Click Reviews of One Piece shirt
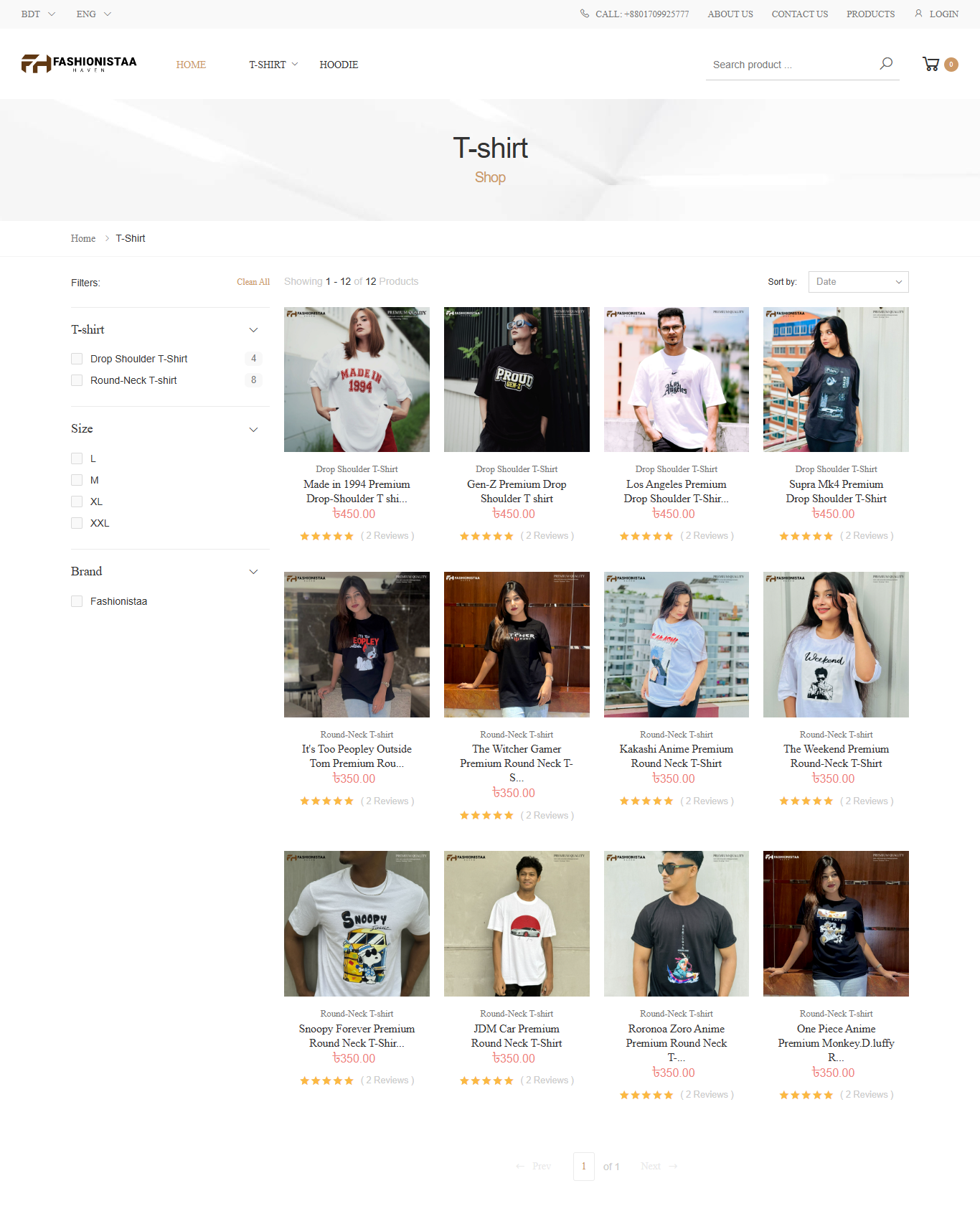The width and height of the screenshot is (980, 1229). 867,1095
